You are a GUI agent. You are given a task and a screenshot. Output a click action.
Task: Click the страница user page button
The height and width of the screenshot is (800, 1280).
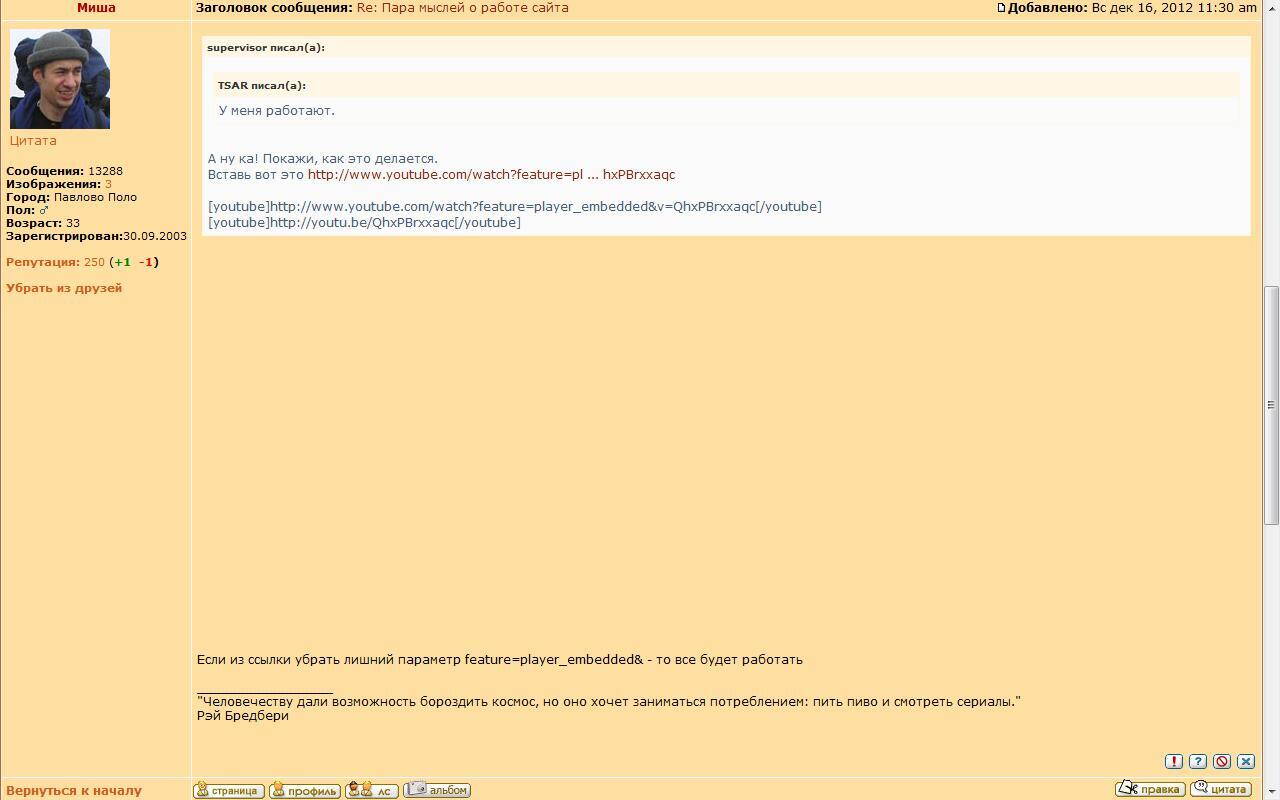(229, 790)
